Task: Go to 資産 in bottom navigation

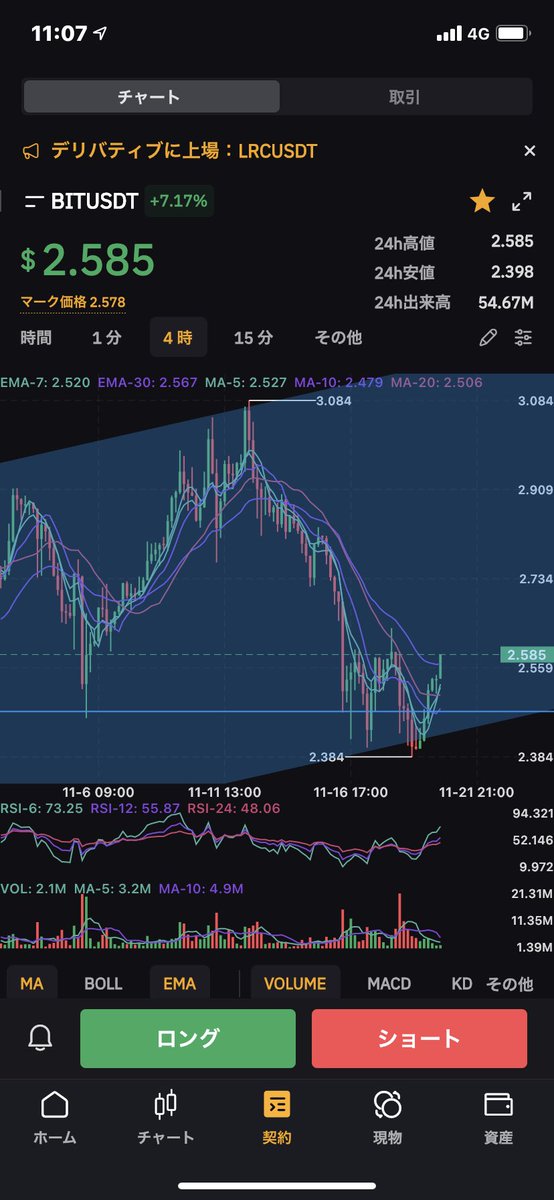Action: [x=498, y=1117]
